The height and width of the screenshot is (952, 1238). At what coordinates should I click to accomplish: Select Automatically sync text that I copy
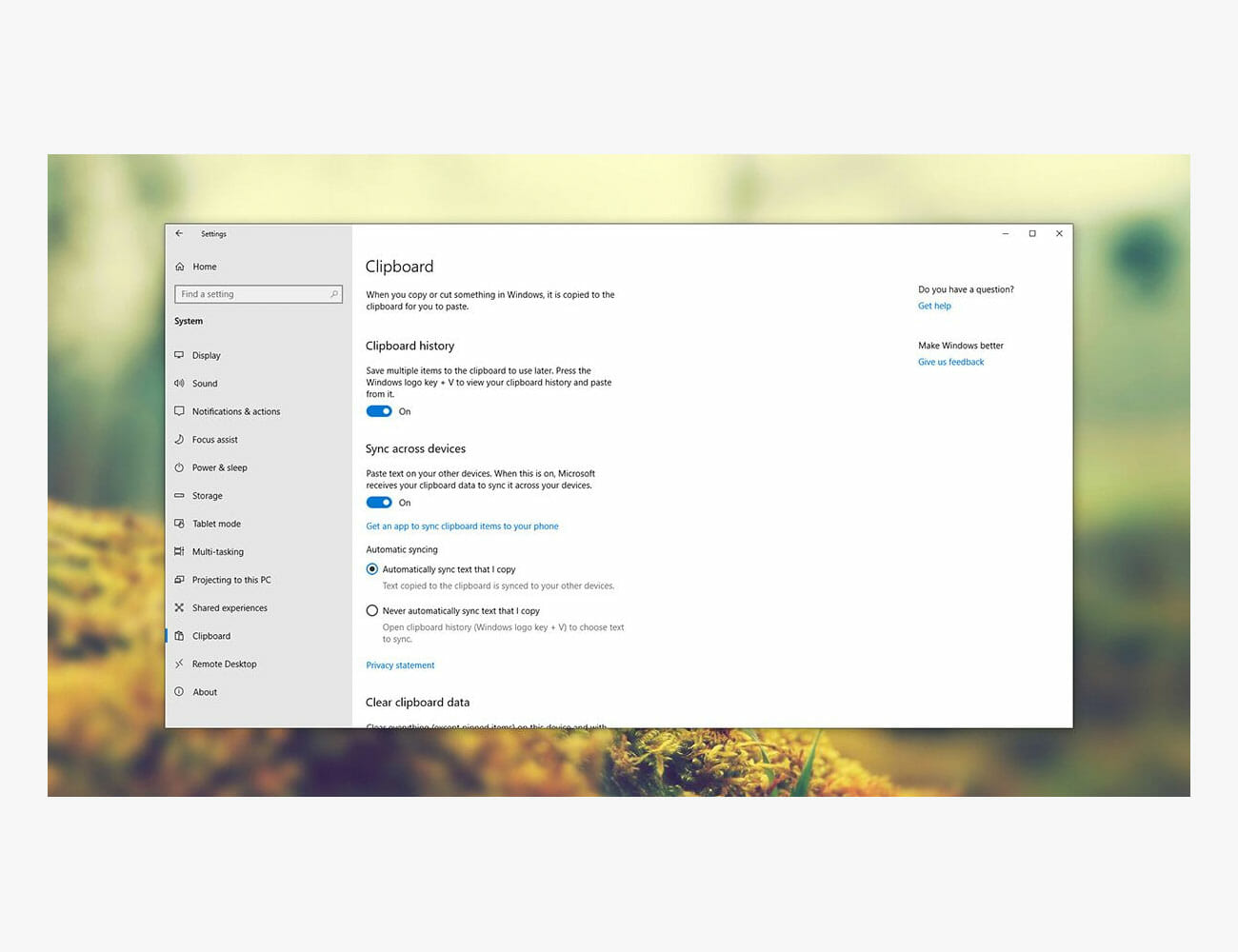coord(372,569)
